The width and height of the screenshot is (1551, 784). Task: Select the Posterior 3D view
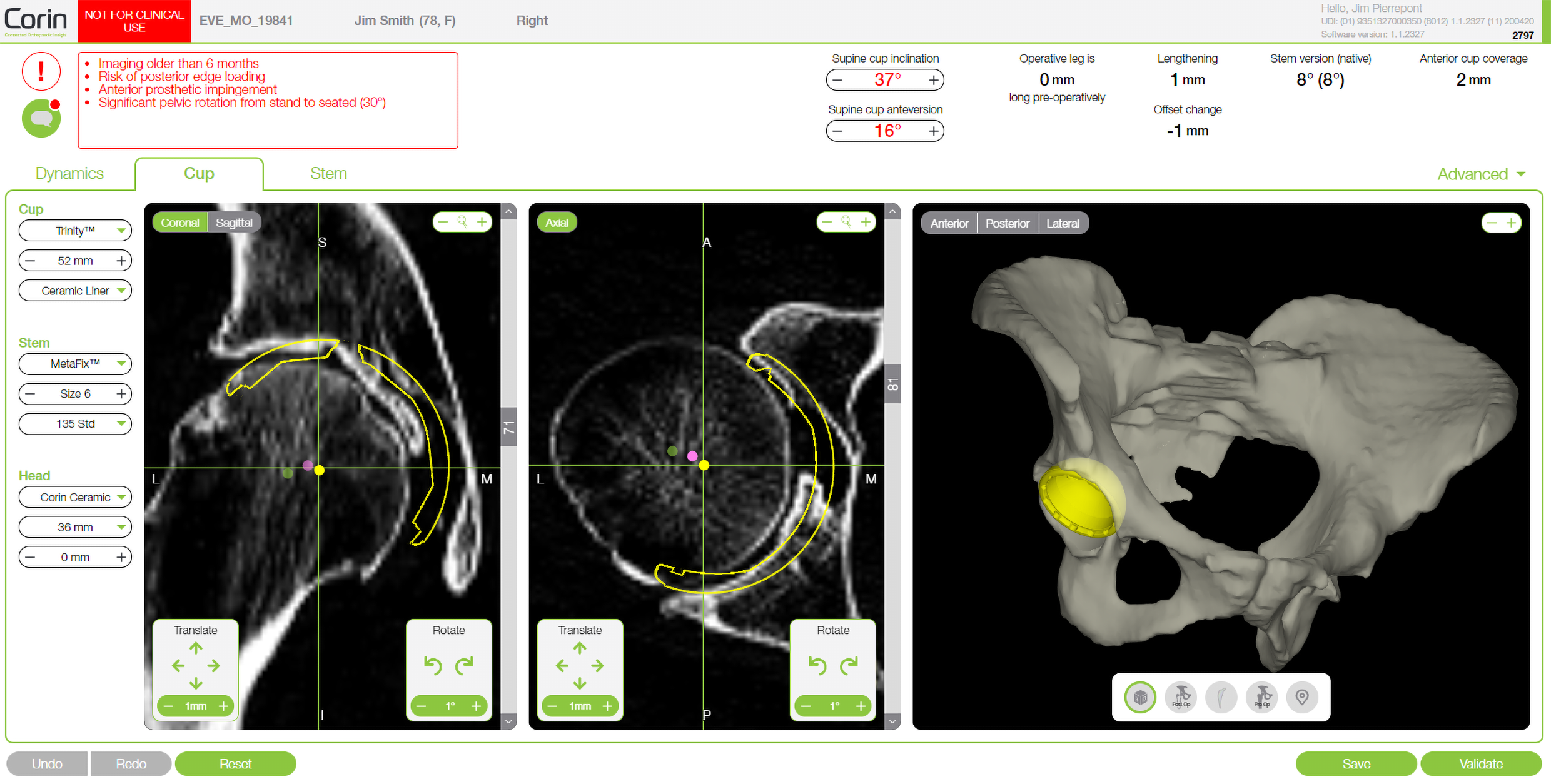pos(1007,223)
